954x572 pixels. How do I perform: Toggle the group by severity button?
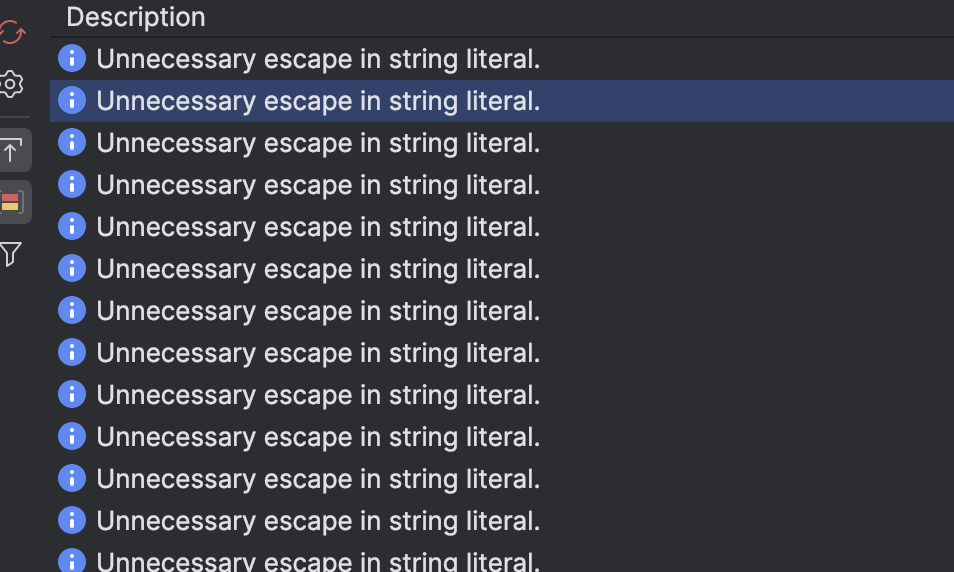(x=11, y=202)
